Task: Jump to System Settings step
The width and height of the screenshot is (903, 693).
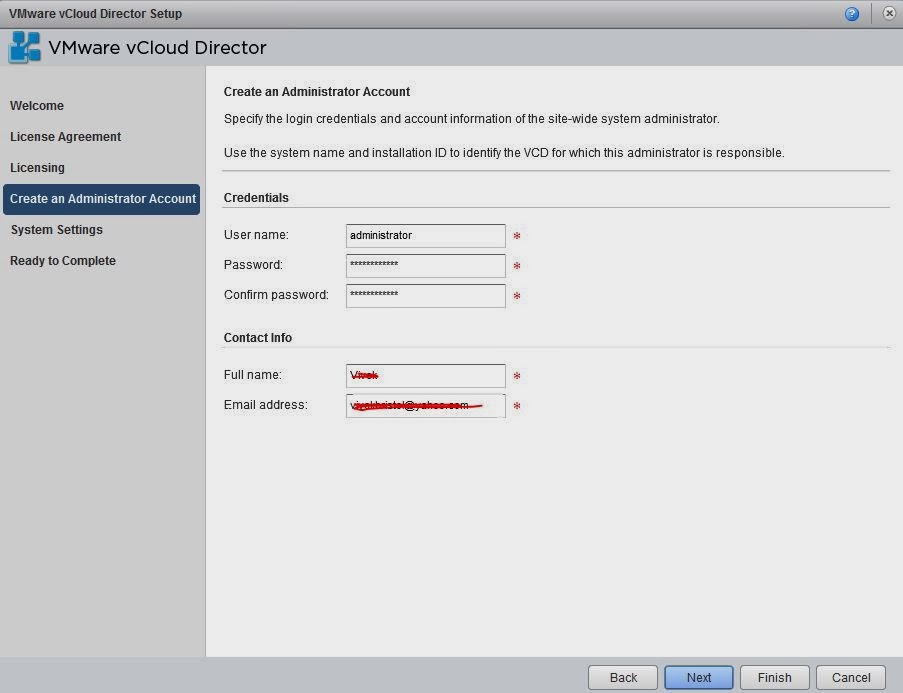Action: 56,230
